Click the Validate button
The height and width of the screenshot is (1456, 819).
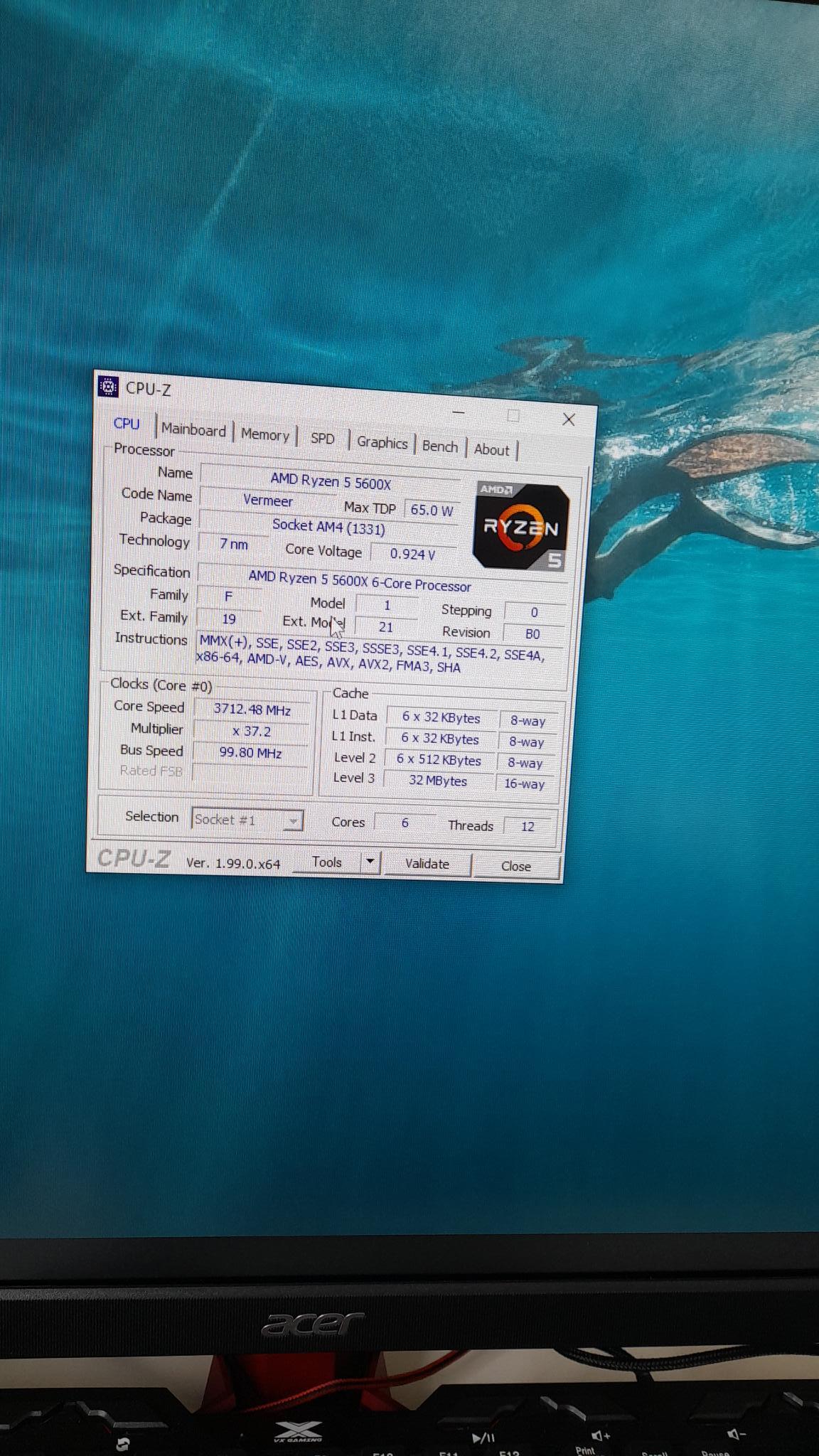click(427, 864)
